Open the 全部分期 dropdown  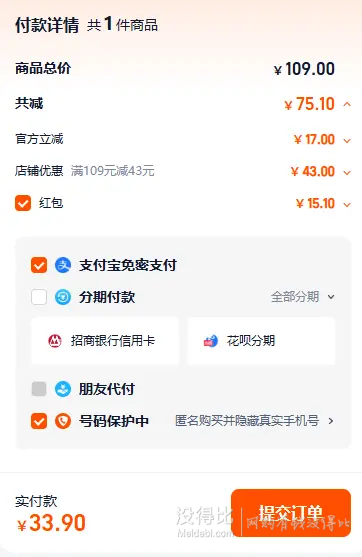(303, 297)
